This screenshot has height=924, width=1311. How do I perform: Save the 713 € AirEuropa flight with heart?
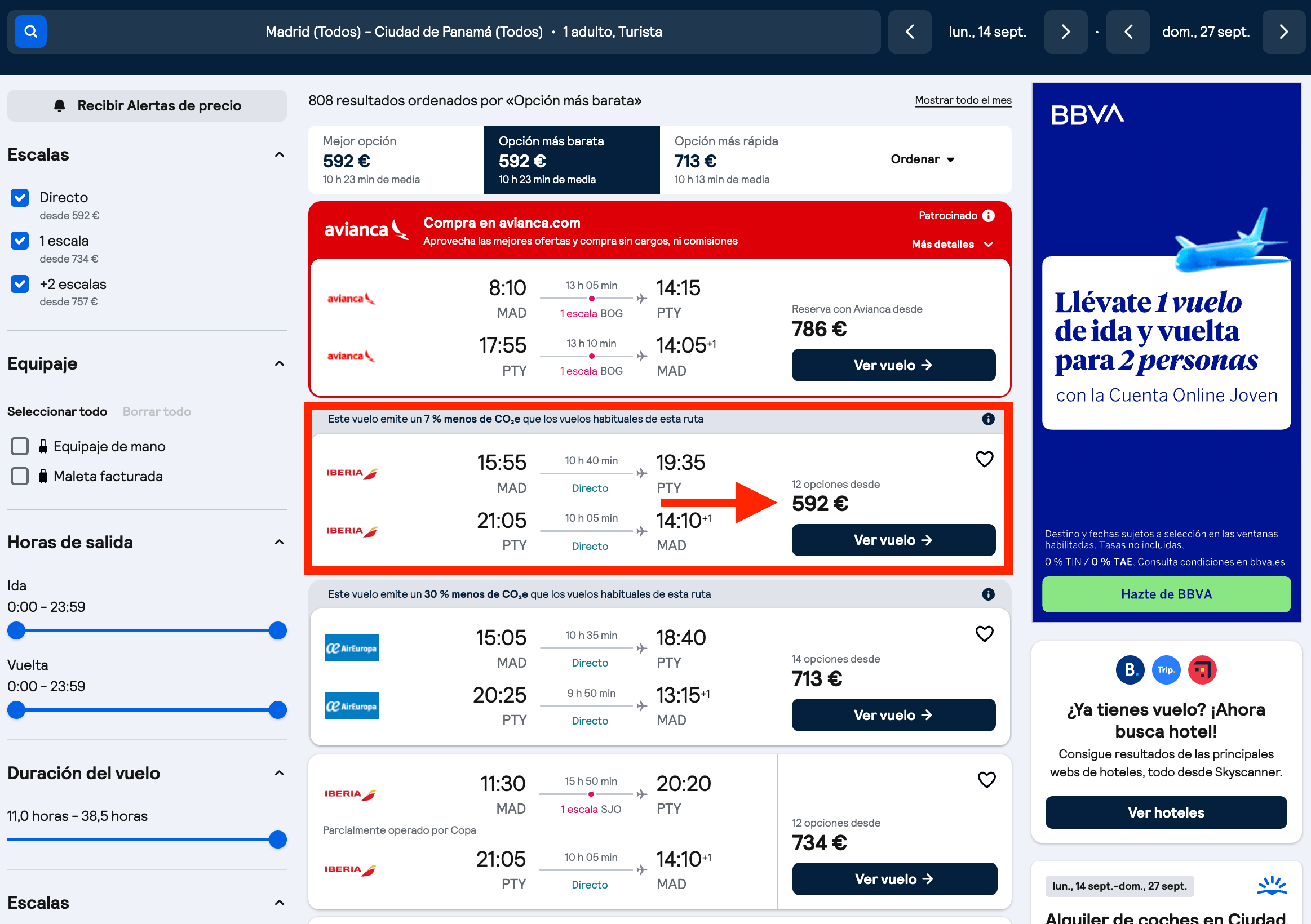985,633
